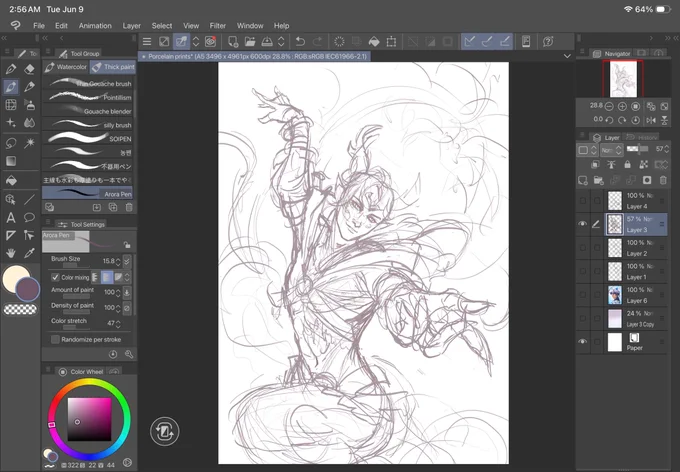The height and width of the screenshot is (472, 680).
Task: Delete selected sub tool trash icon
Action: pos(129,207)
